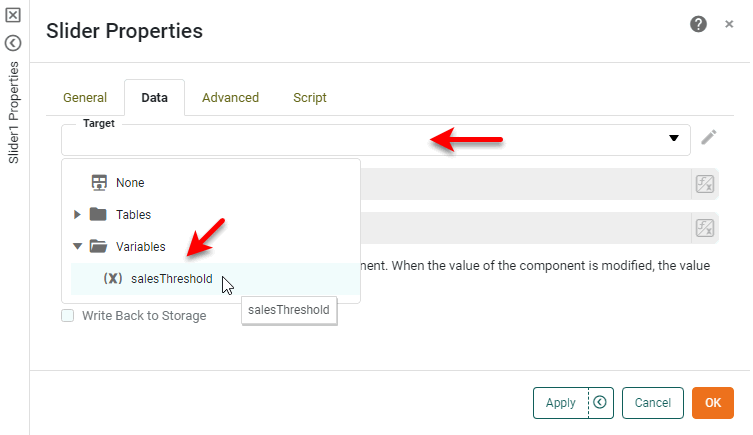Click the collapse arrow icon in left sidebar
The height and width of the screenshot is (435, 753).
(x=13, y=43)
